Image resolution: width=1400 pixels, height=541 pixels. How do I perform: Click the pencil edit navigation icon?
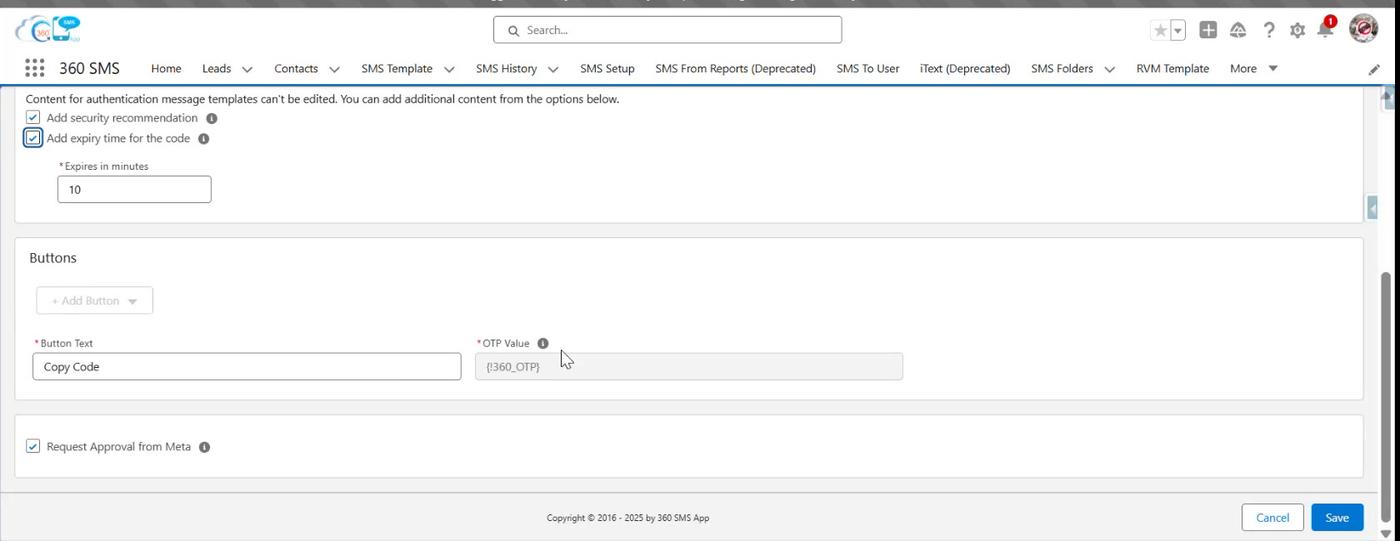(1374, 69)
